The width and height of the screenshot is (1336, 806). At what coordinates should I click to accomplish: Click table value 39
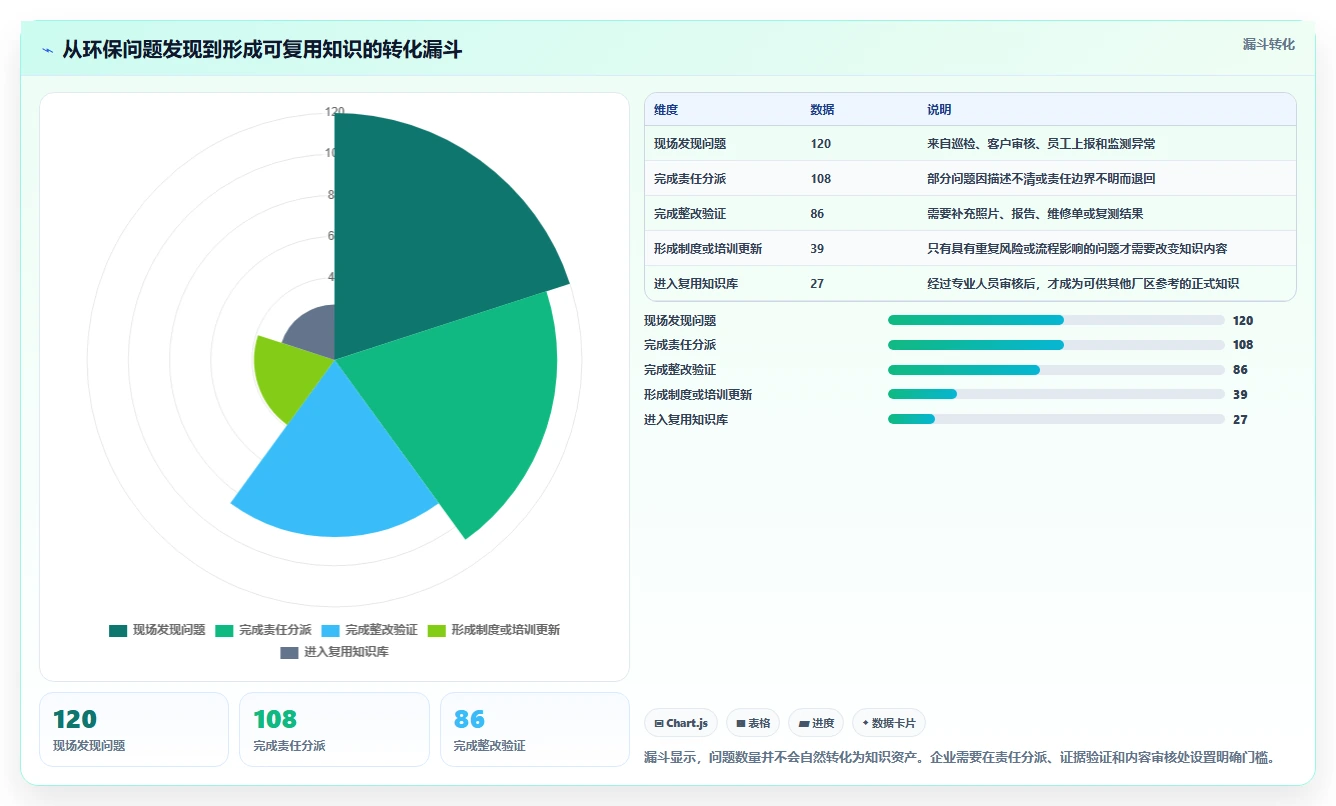click(817, 249)
